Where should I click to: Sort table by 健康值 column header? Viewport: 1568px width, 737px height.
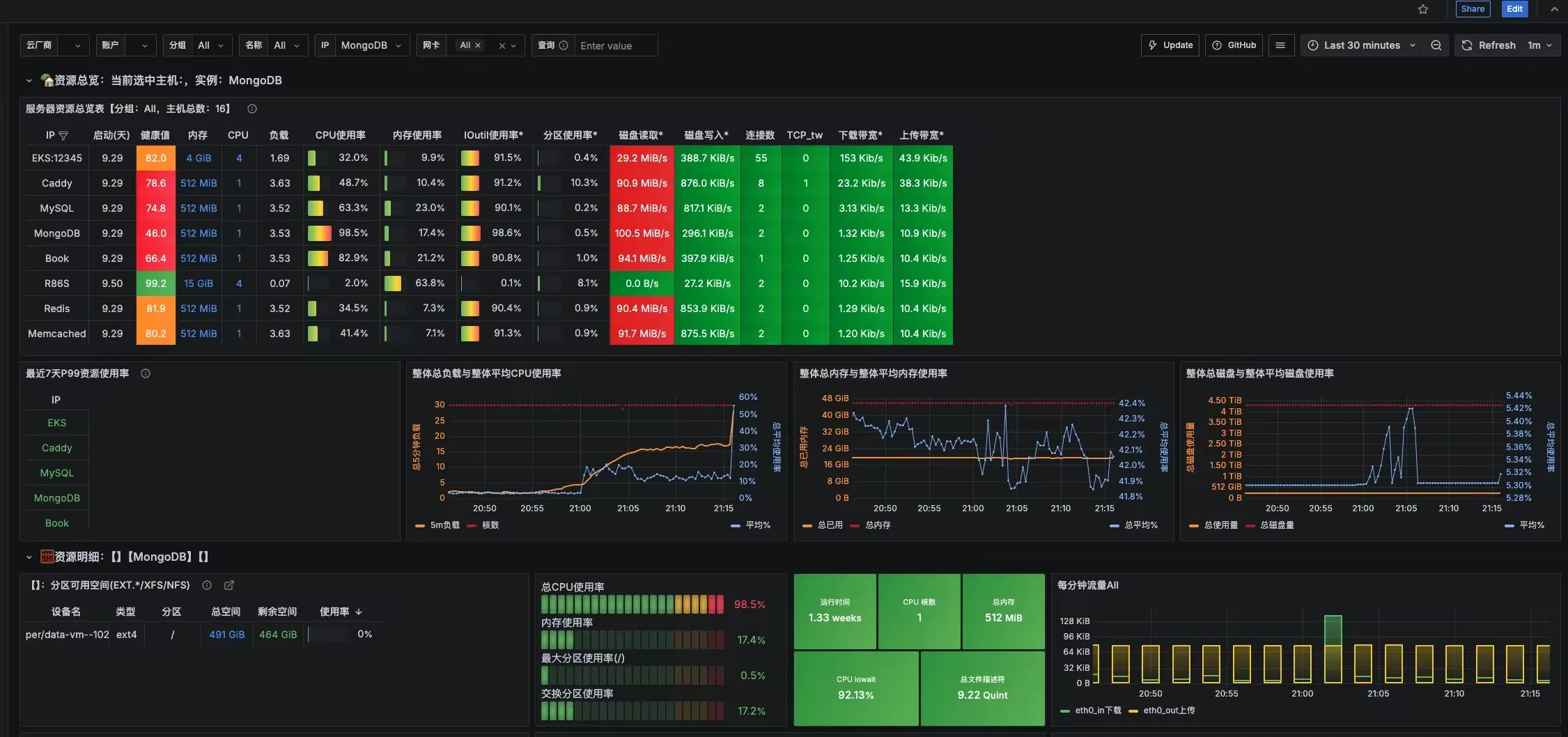pos(155,135)
